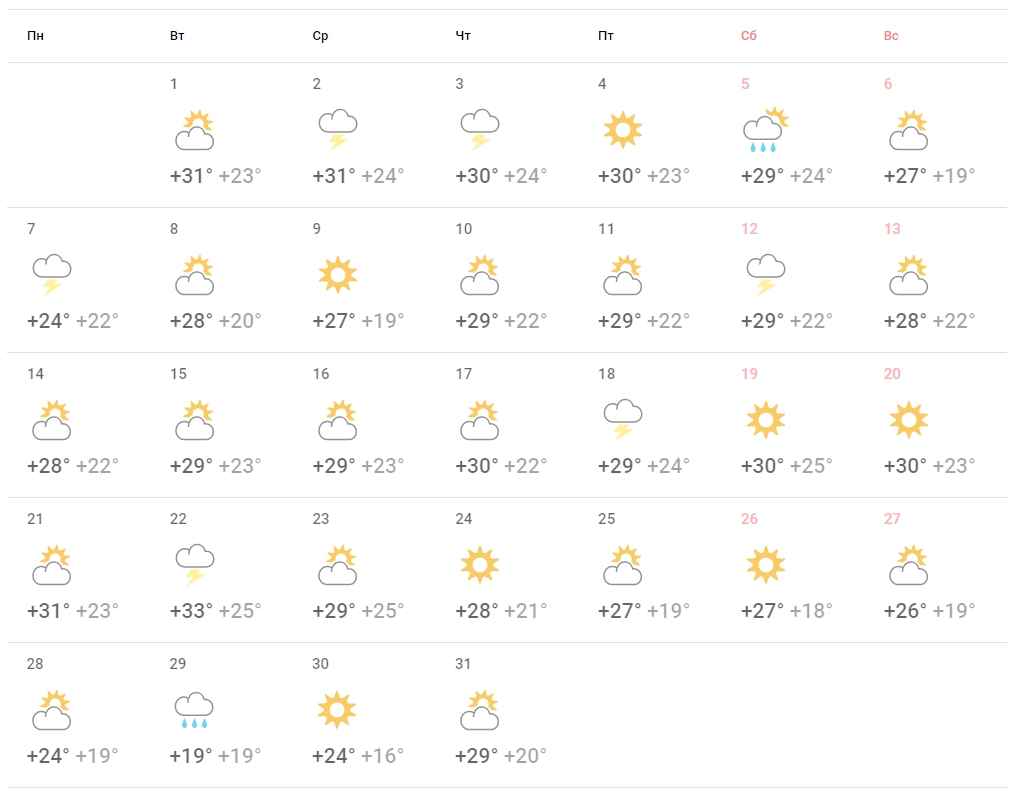This screenshot has width=1013, height=801.
Task: Click the clear sun icon on day 9
Action: [x=338, y=275]
